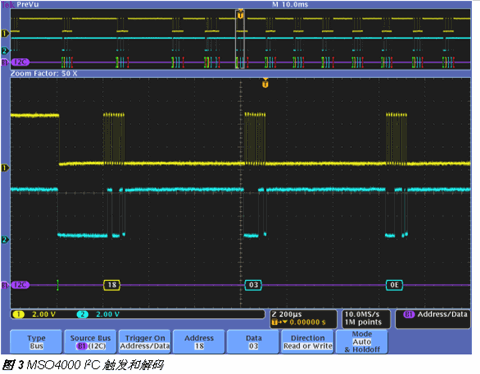Open the Mode Auto & Holdoff menu

click(x=362, y=342)
